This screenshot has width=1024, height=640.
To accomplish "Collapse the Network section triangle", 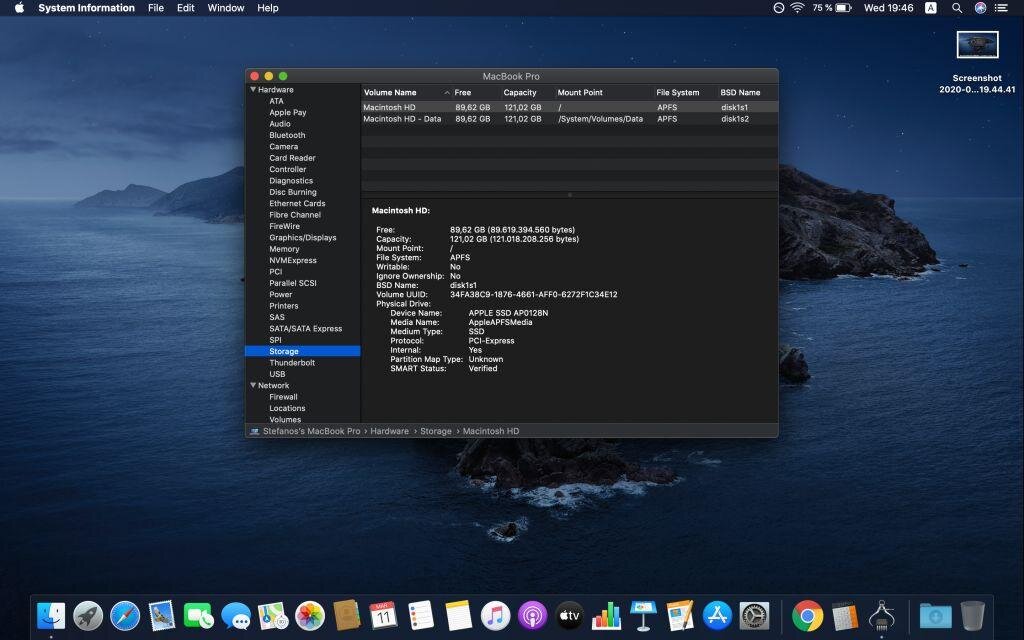I will (253, 385).
